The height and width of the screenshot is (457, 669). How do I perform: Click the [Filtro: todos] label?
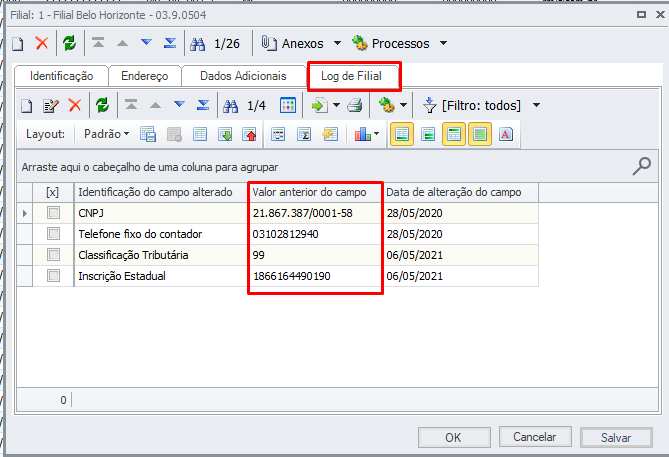pos(481,105)
